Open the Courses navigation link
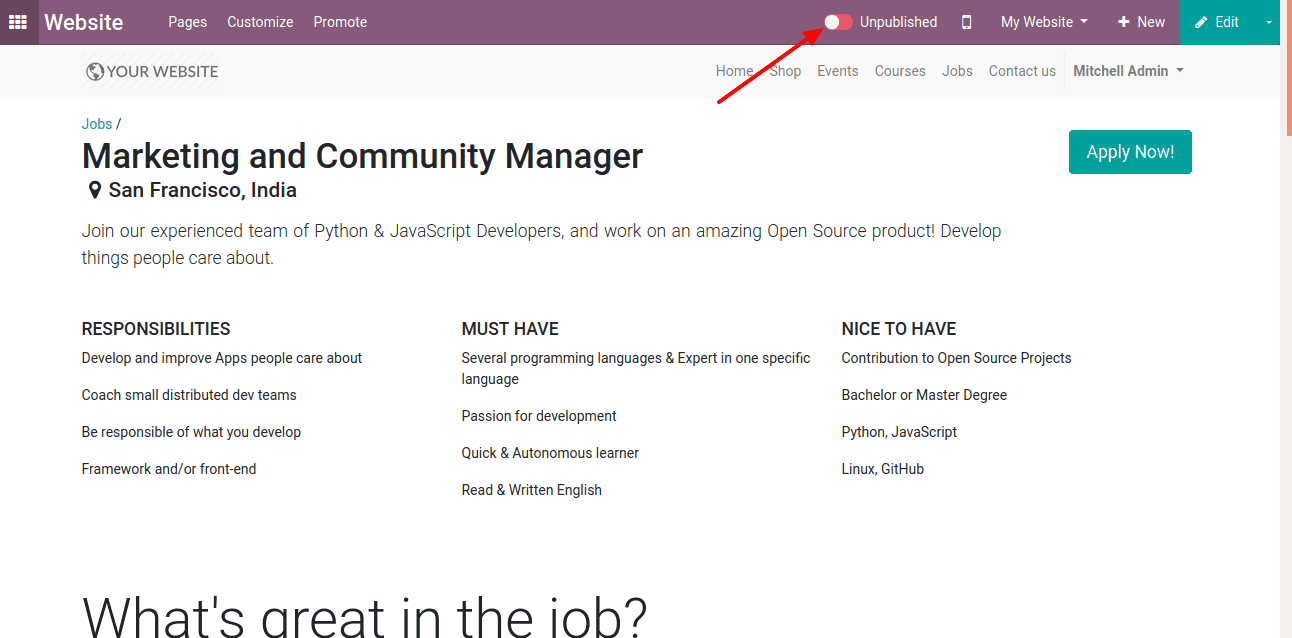The height and width of the screenshot is (638, 1292). [x=900, y=71]
